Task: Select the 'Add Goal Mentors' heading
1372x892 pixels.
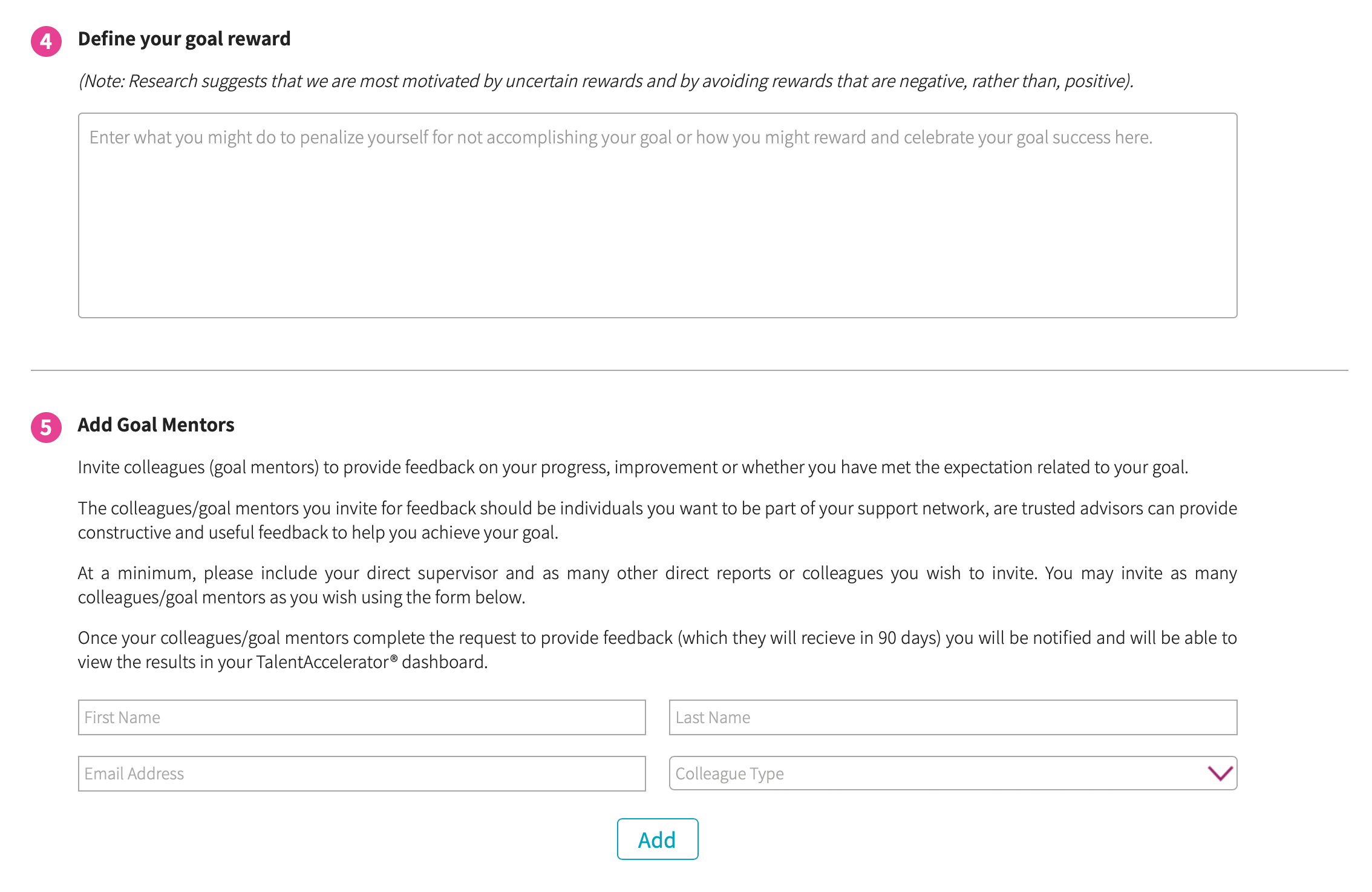Action: (x=155, y=424)
